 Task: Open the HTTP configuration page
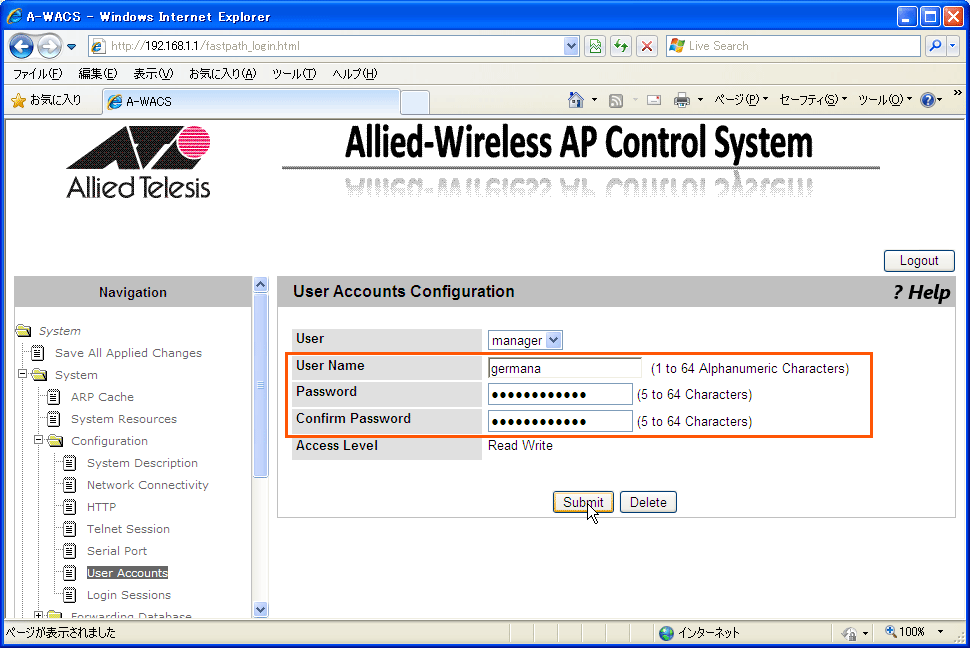[101, 507]
